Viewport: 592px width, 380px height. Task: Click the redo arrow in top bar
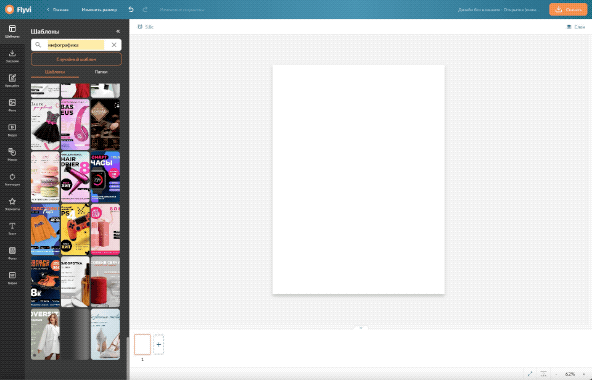tap(145, 9)
